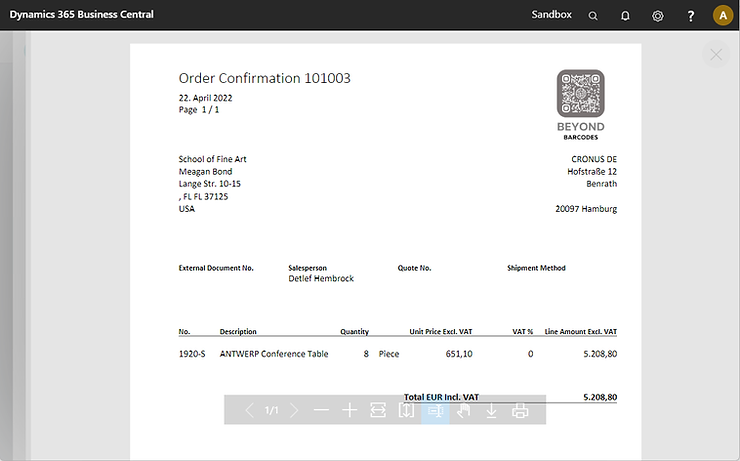The width and height of the screenshot is (740, 461).
Task: Open the help question mark menu
Action: pos(690,16)
